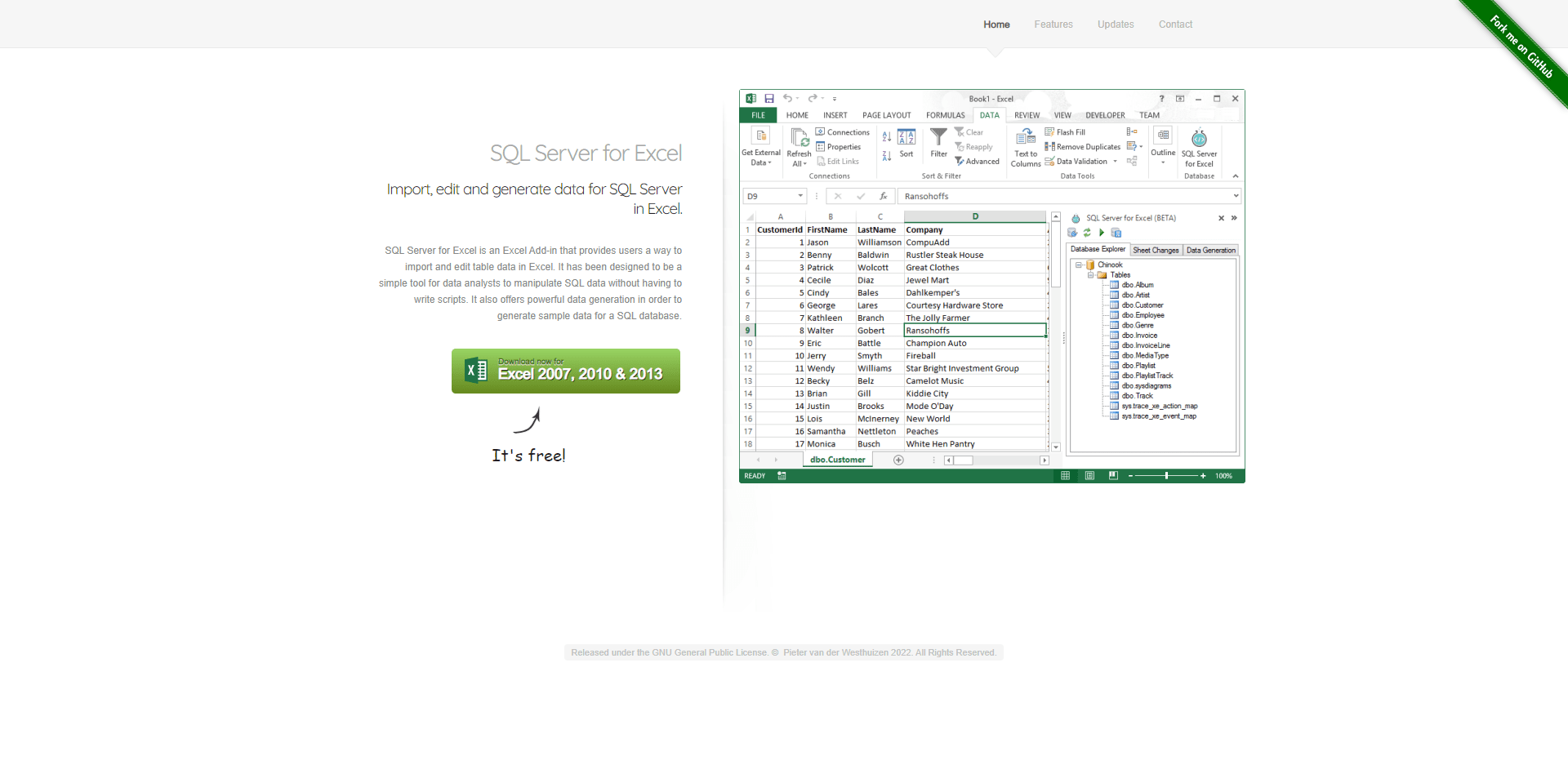Click the Page Layout view status icon
The width and height of the screenshot is (1568, 765).
tap(1089, 476)
